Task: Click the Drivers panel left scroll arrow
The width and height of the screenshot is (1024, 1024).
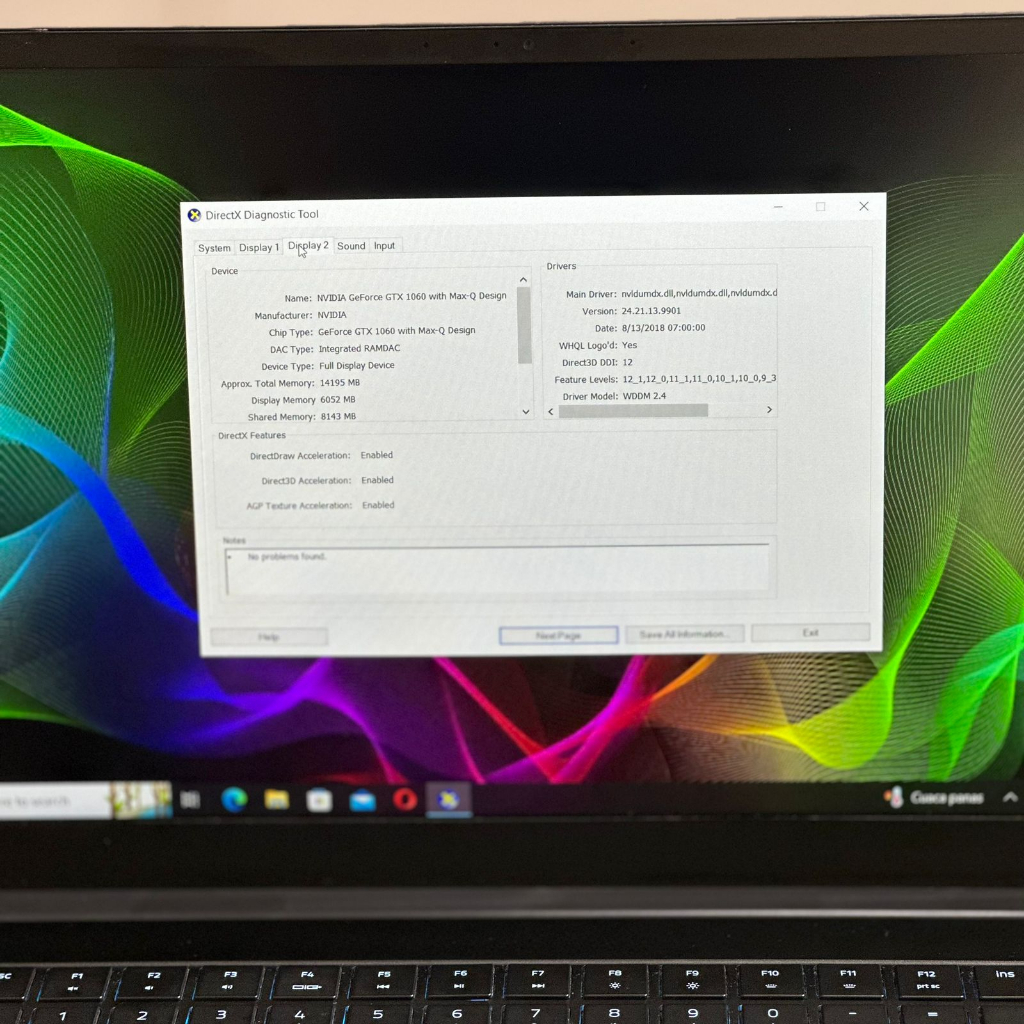Action: [x=551, y=411]
